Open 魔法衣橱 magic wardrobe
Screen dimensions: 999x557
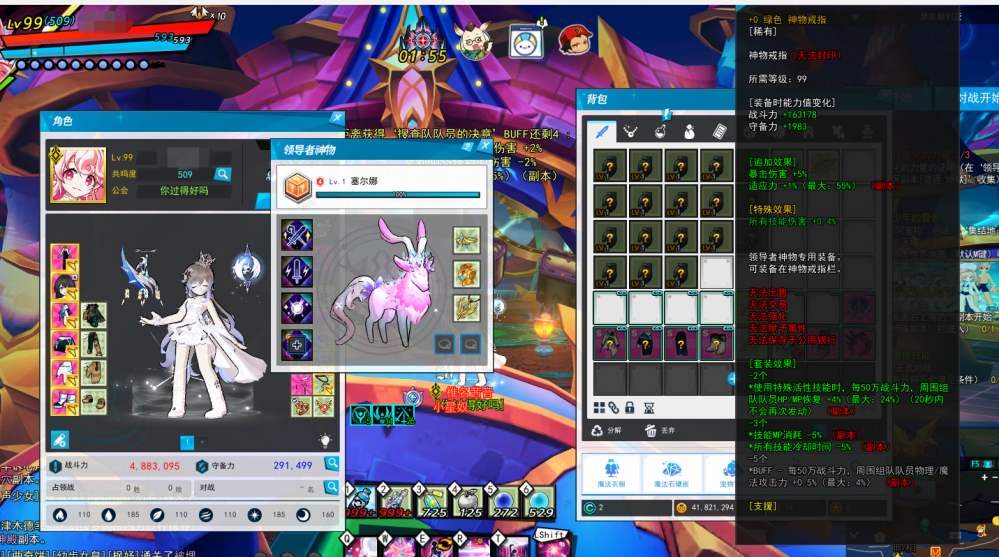(x=611, y=474)
